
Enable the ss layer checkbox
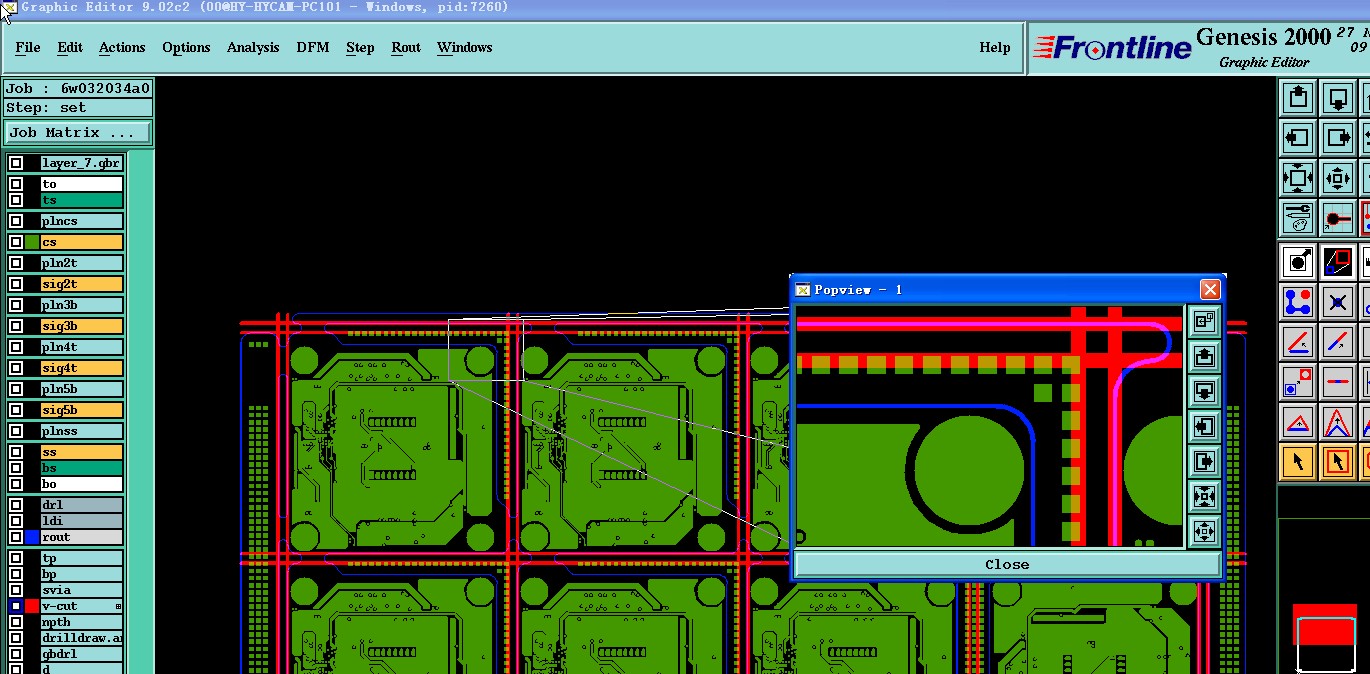[16, 452]
